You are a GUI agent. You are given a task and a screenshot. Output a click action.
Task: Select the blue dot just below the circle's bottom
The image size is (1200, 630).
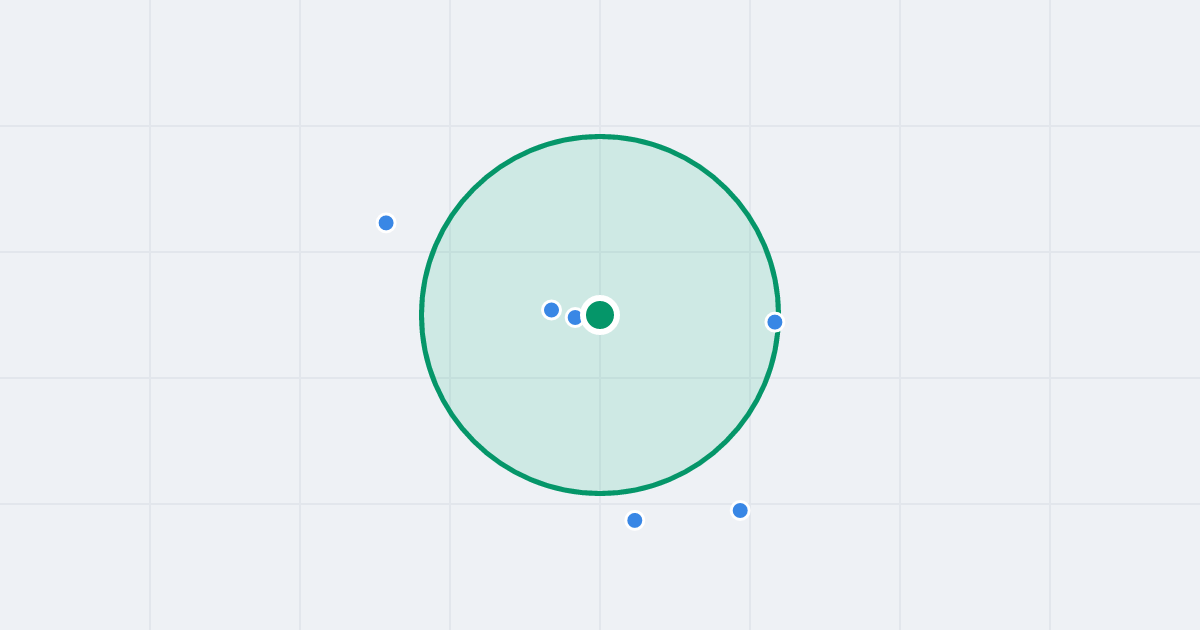point(635,520)
